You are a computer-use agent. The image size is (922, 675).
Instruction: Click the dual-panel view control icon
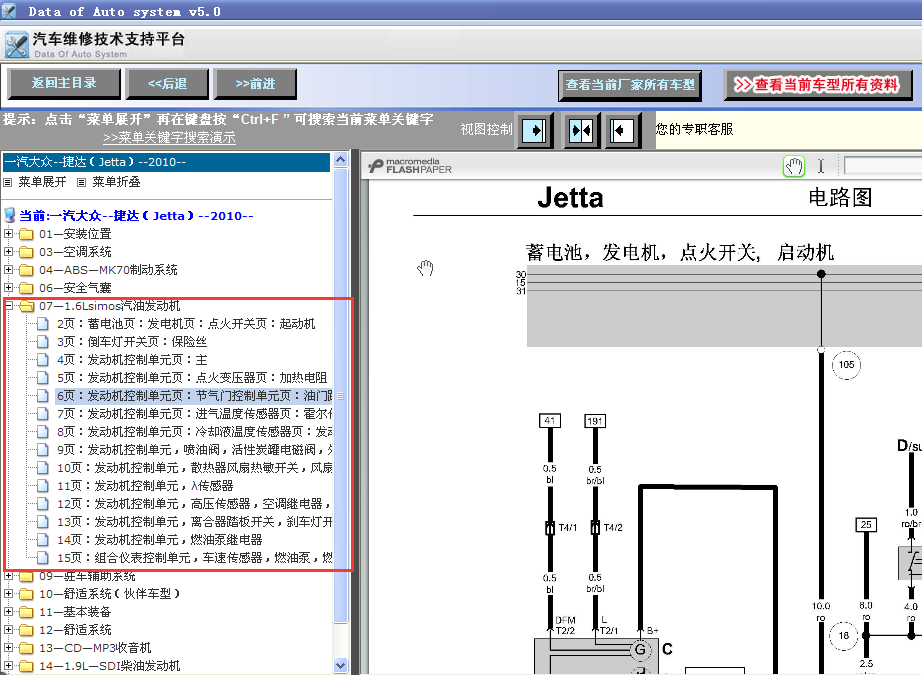click(580, 130)
